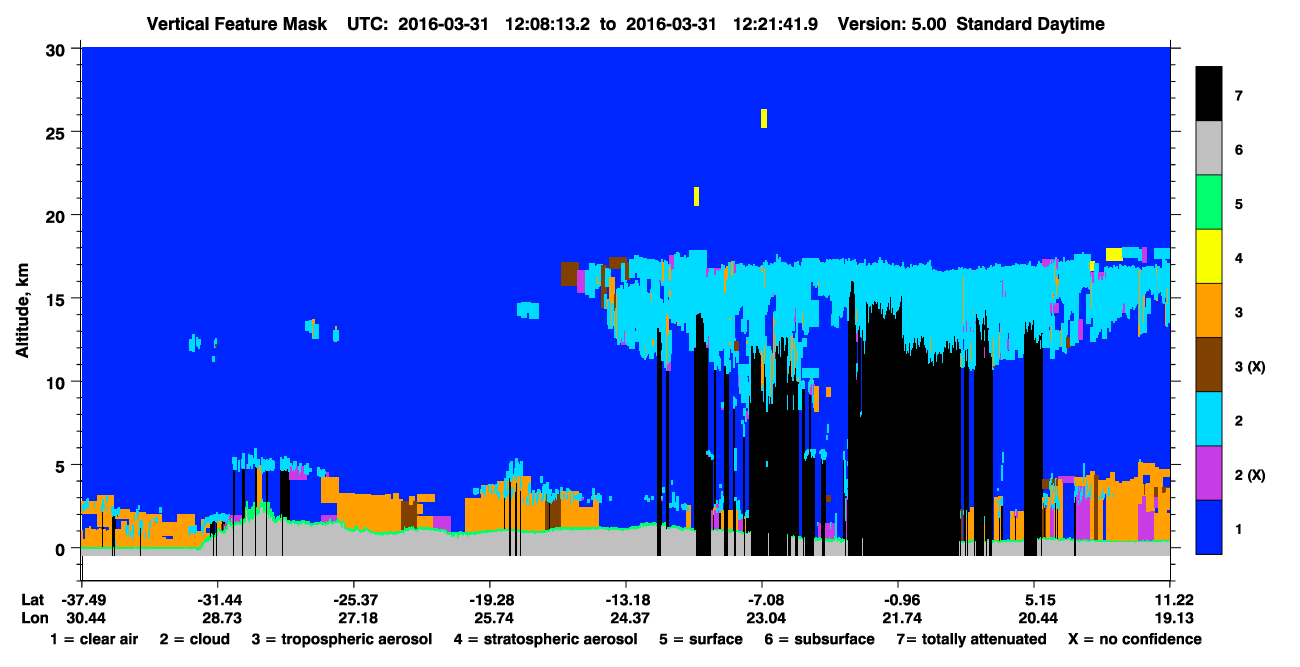Click the latitude value "-19.28"
Image resolution: width=1300 pixels, height=667 pixels.
[x=489, y=600]
